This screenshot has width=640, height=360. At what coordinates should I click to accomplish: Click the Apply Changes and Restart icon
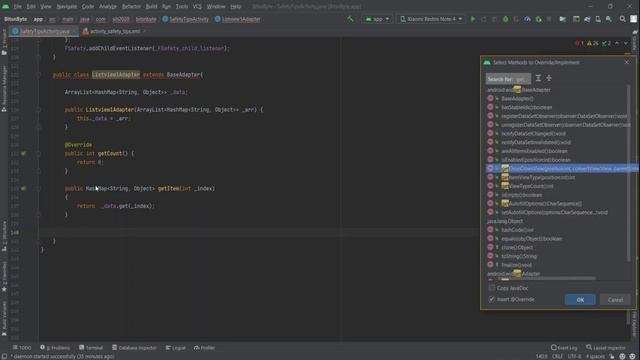click(484, 19)
